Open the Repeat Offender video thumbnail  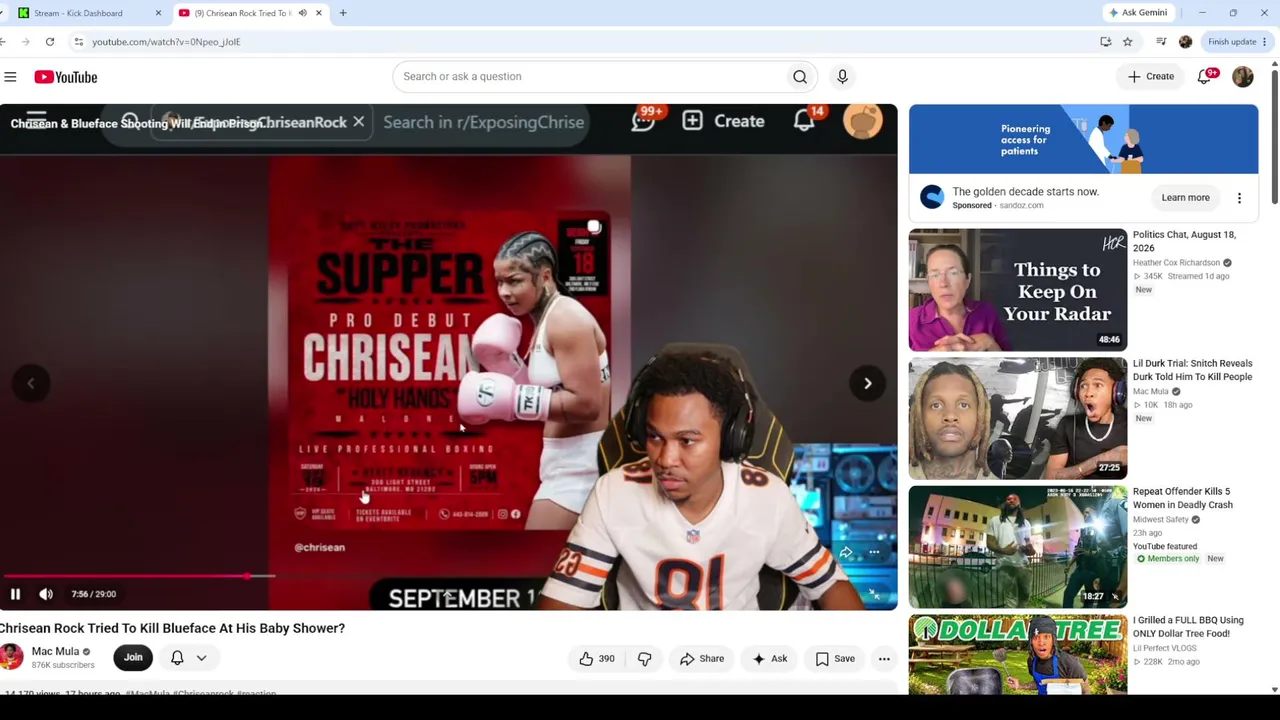pyautogui.click(x=1017, y=547)
